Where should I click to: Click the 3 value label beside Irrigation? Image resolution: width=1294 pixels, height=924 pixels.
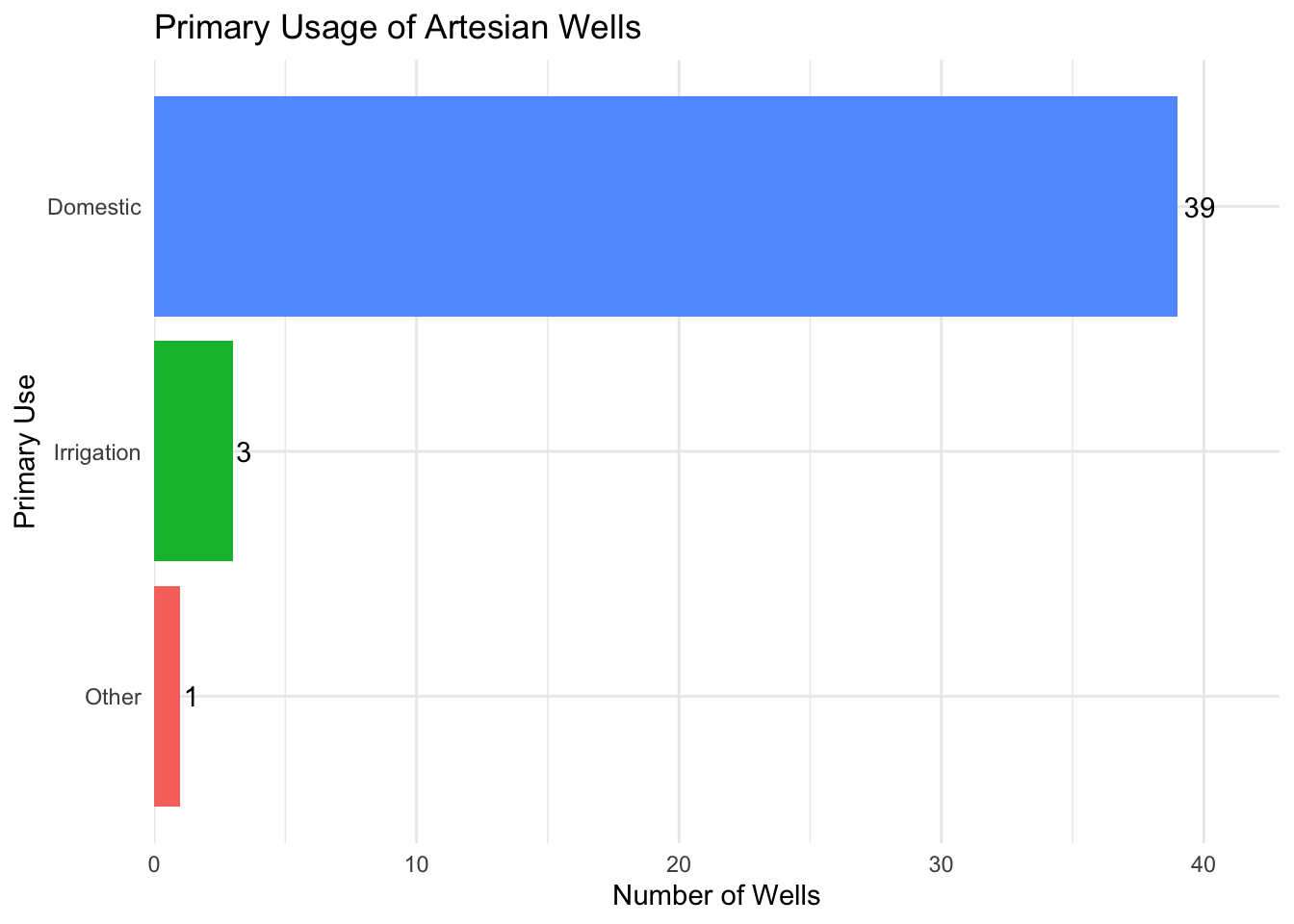[244, 452]
